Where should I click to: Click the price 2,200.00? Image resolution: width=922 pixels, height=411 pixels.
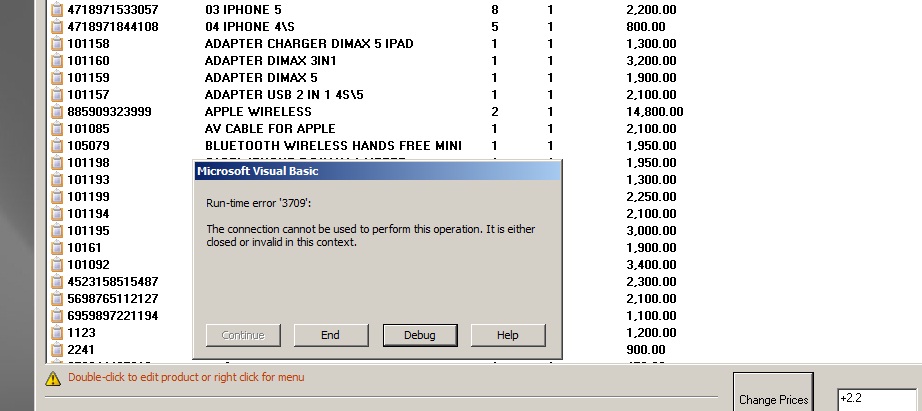point(652,9)
